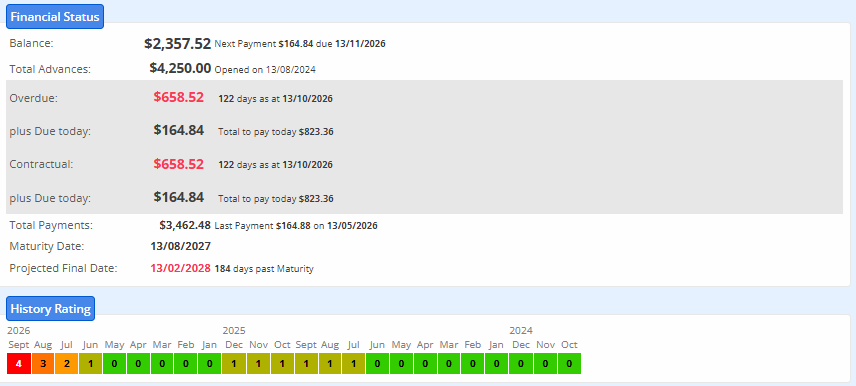Click the red Contractual amount $658.52

click(x=179, y=164)
